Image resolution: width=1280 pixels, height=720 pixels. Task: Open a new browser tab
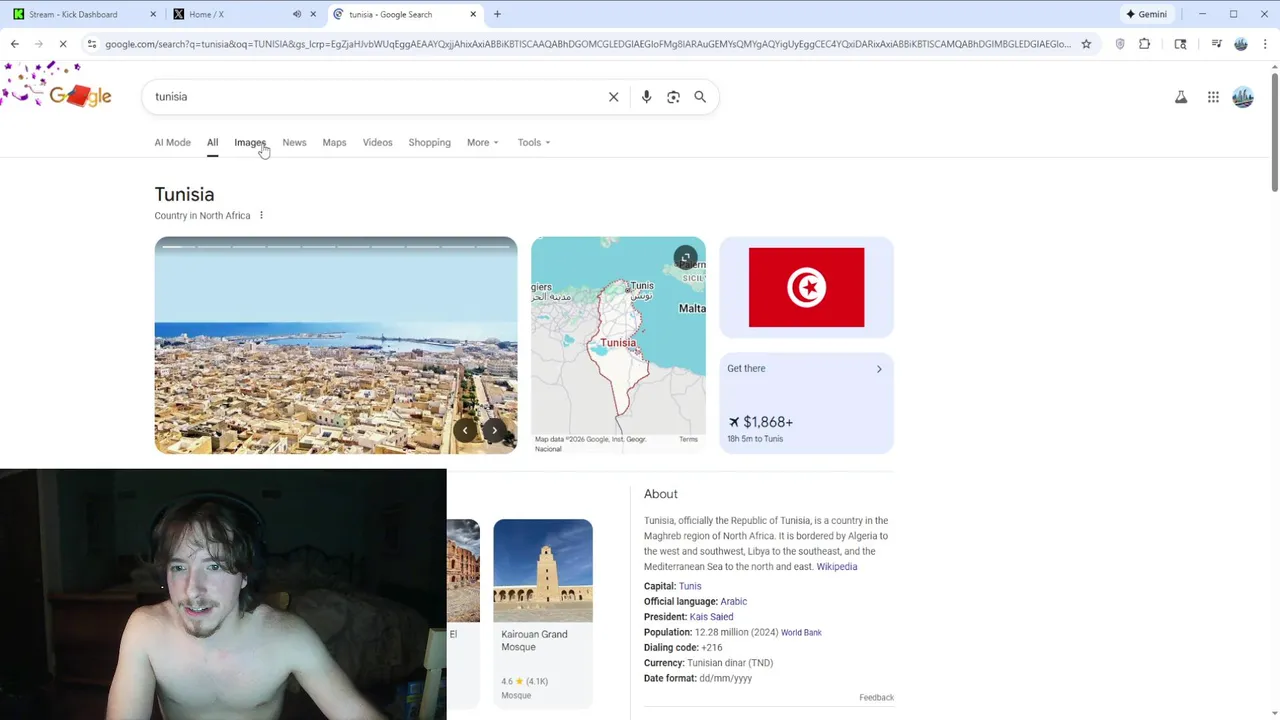497,14
